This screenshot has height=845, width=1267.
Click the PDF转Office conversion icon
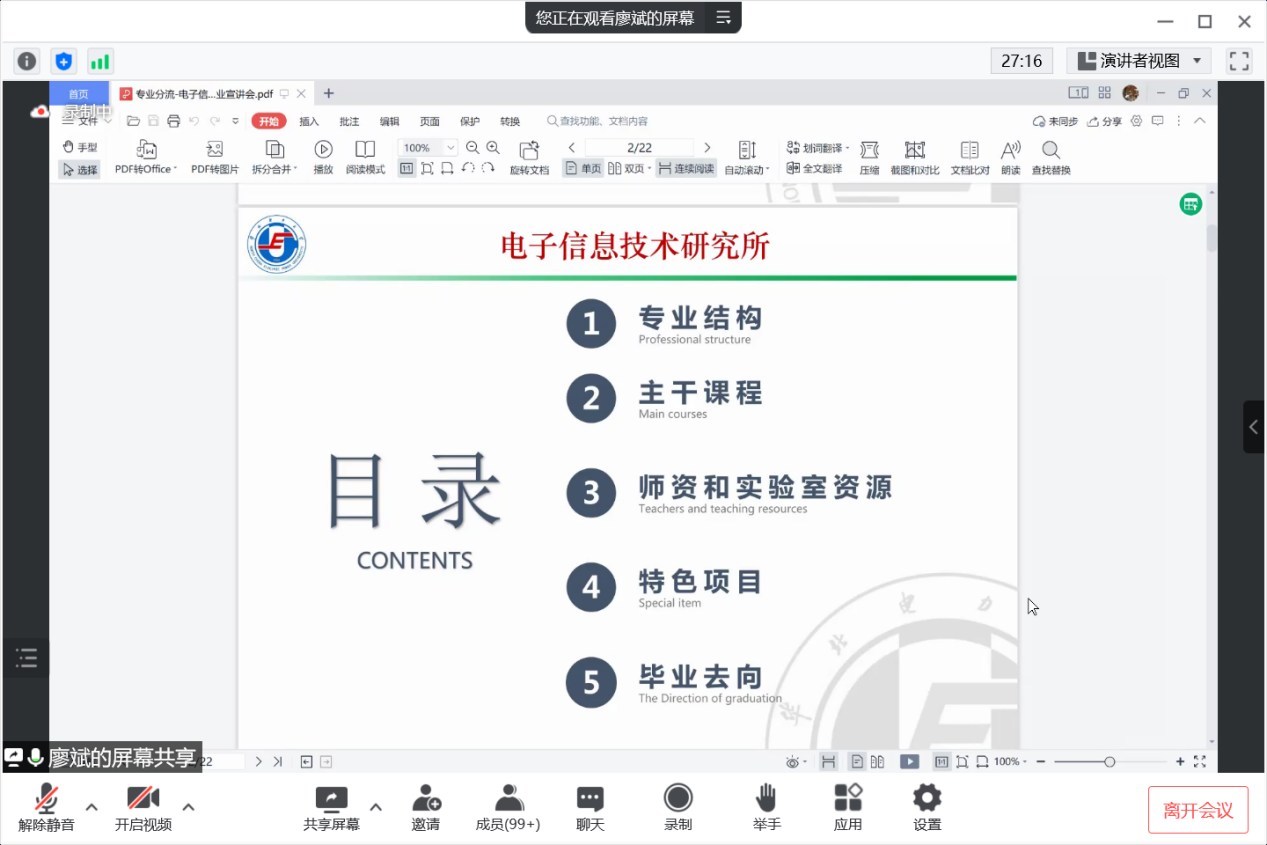click(146, 150)
